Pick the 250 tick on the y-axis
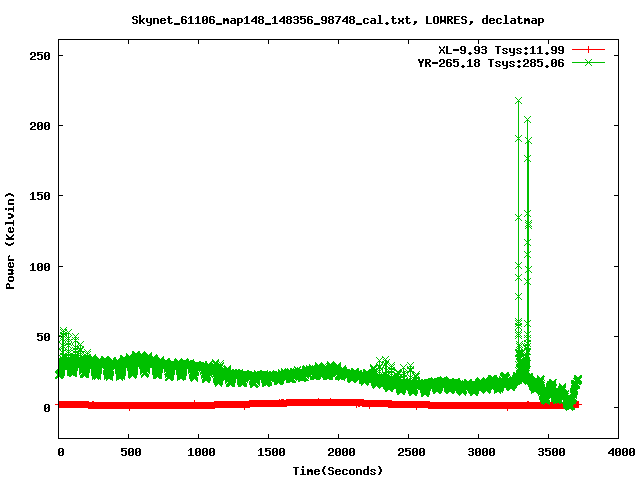Screen dimensions: 640x480 38,55
